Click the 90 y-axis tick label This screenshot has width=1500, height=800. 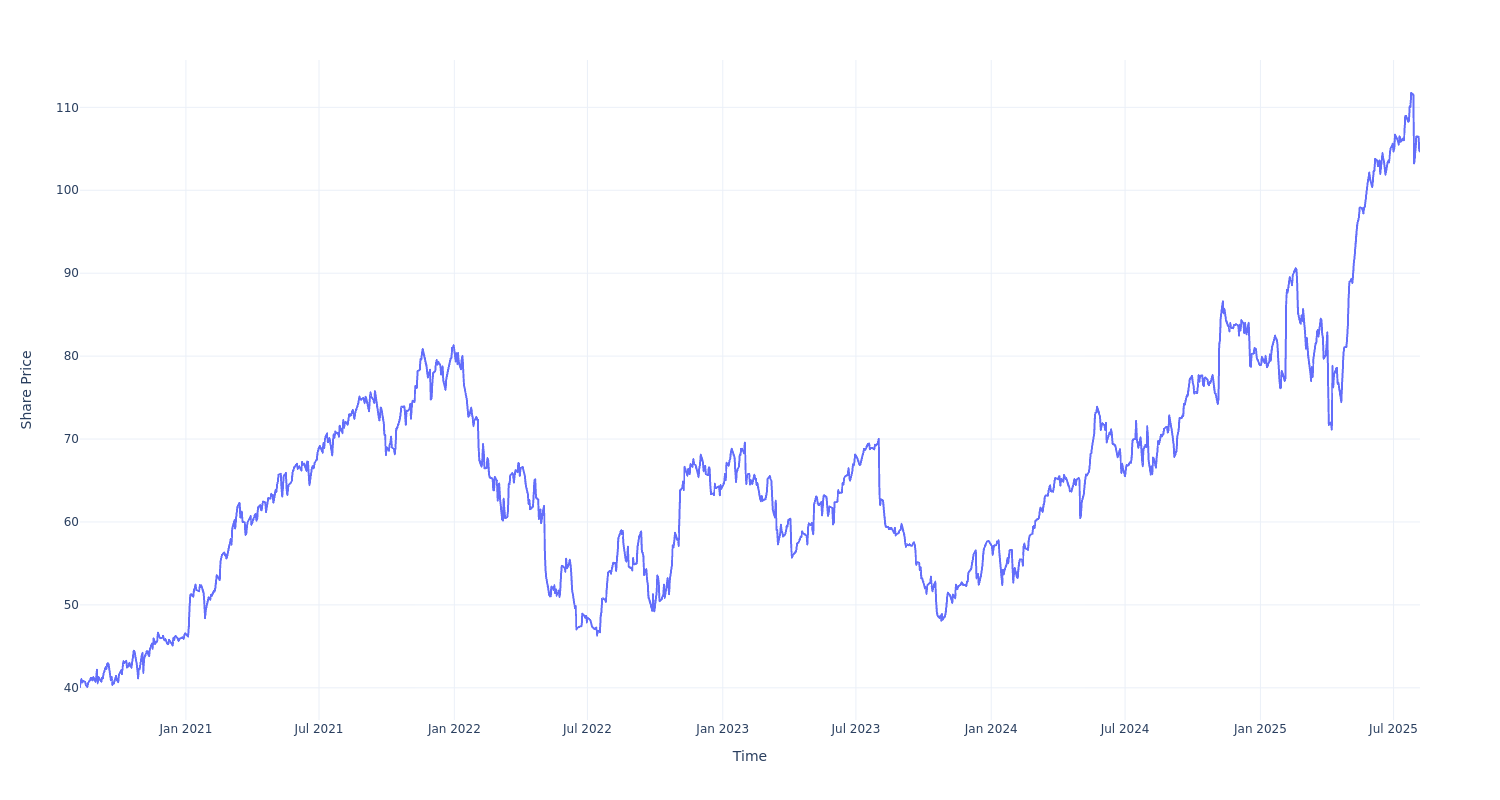70,273
